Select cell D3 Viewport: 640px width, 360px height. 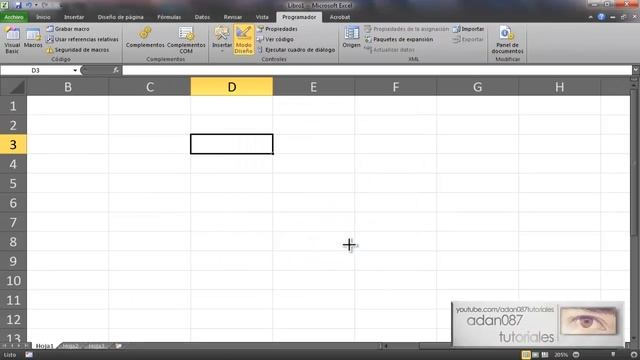(x=231, y=144)
